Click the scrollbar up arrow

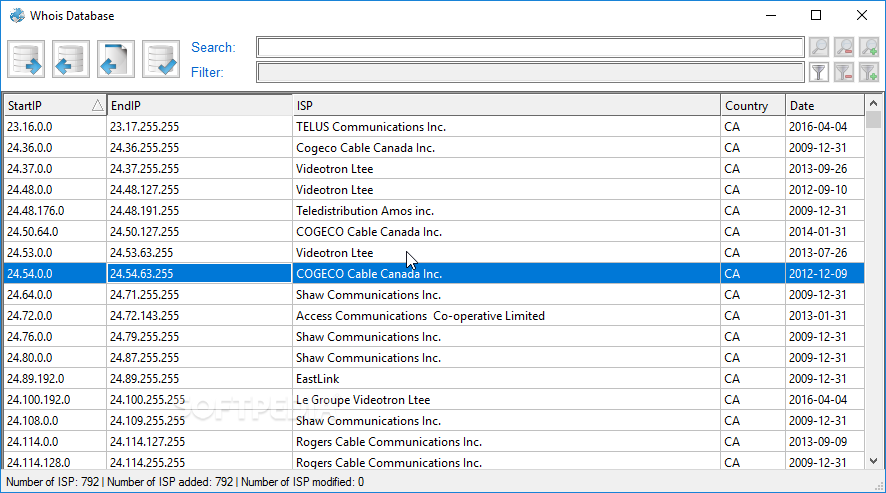[x=874, y=103]
